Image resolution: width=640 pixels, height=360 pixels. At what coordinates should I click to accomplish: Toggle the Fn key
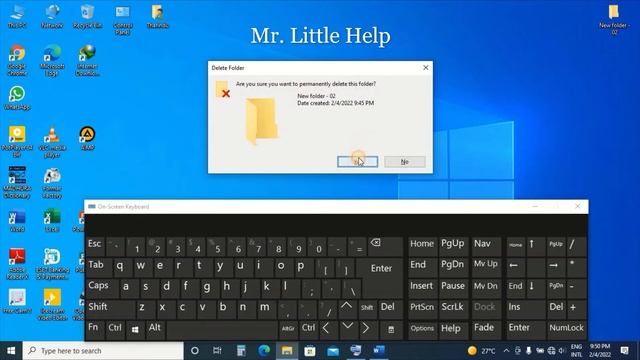(x=94, y=329)
